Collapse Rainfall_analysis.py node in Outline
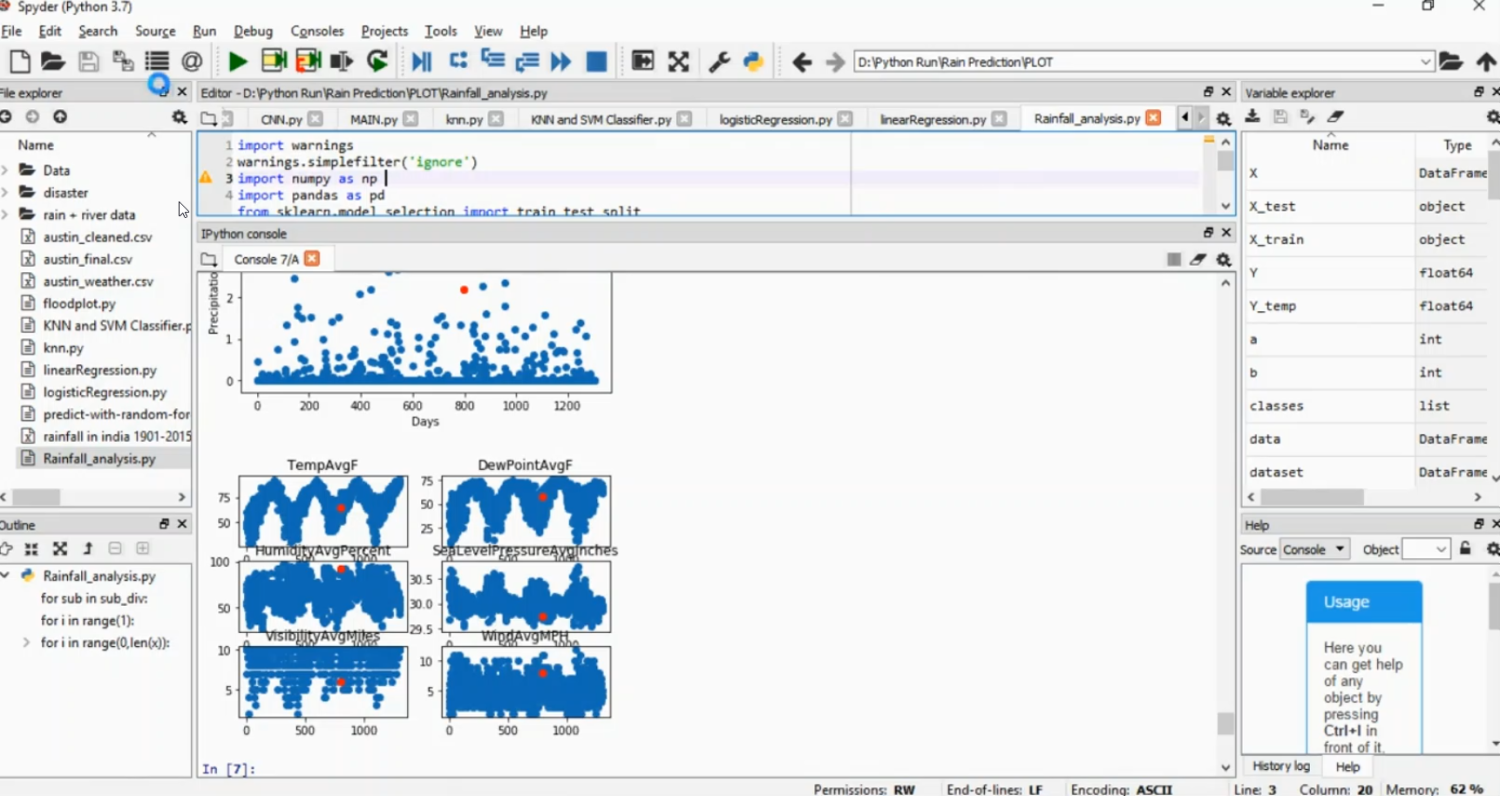This screenshot has height=796, width=1500. tap(6, 576)
